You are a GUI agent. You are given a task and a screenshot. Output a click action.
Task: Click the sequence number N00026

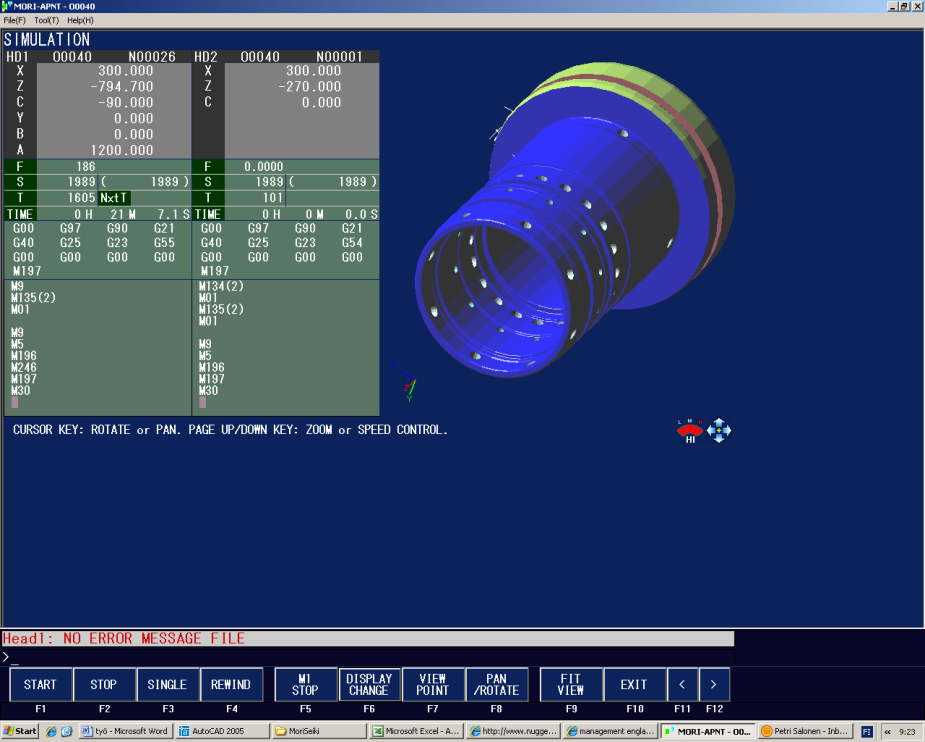pos(152,57)
